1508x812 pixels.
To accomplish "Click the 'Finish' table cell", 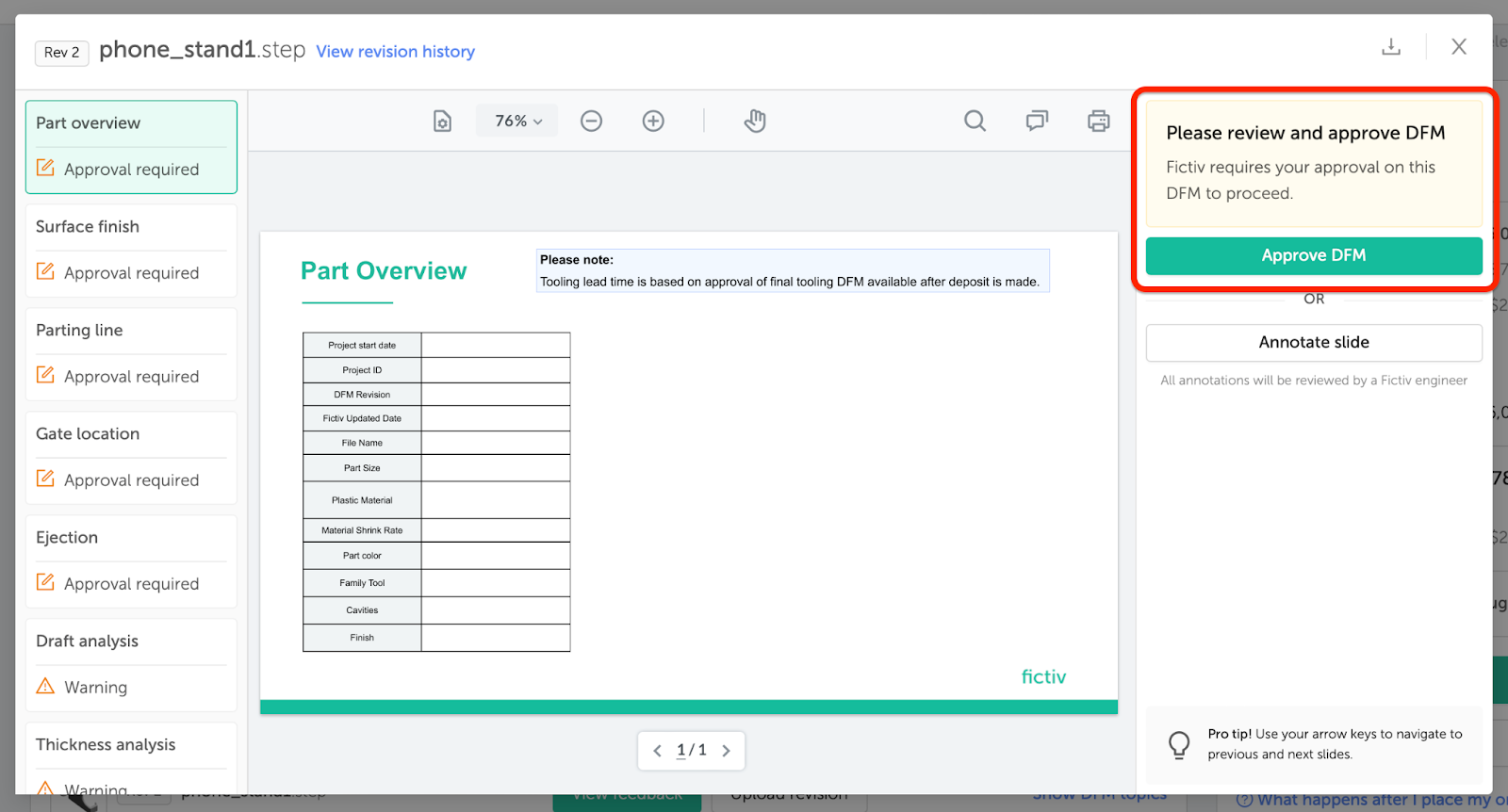I will pyautogui.click(x=362, y=638).
